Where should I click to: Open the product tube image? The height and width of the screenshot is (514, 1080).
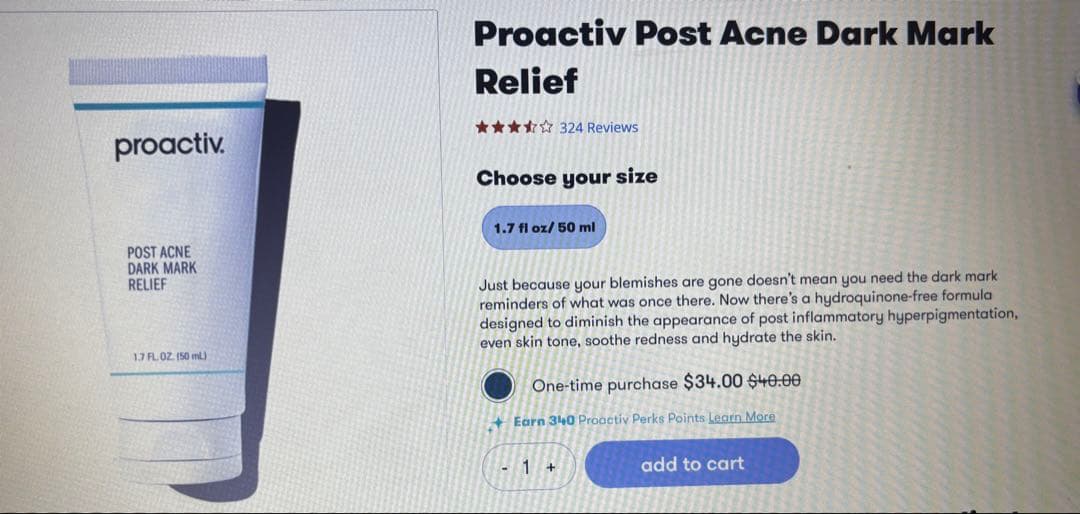coord(179,269)
